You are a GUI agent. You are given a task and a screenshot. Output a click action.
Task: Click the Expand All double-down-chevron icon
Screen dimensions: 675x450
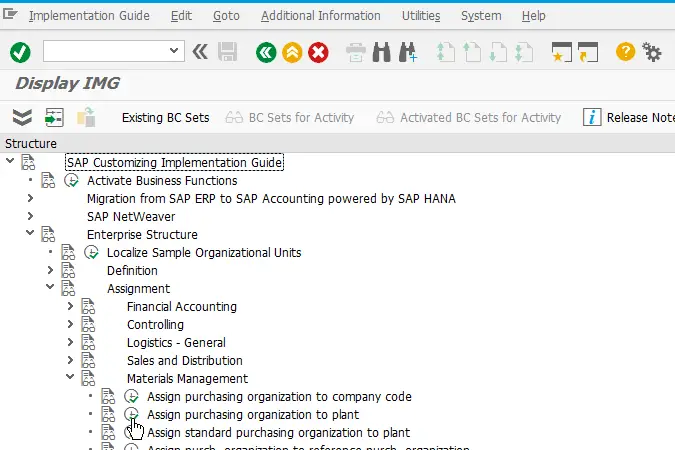22,118
